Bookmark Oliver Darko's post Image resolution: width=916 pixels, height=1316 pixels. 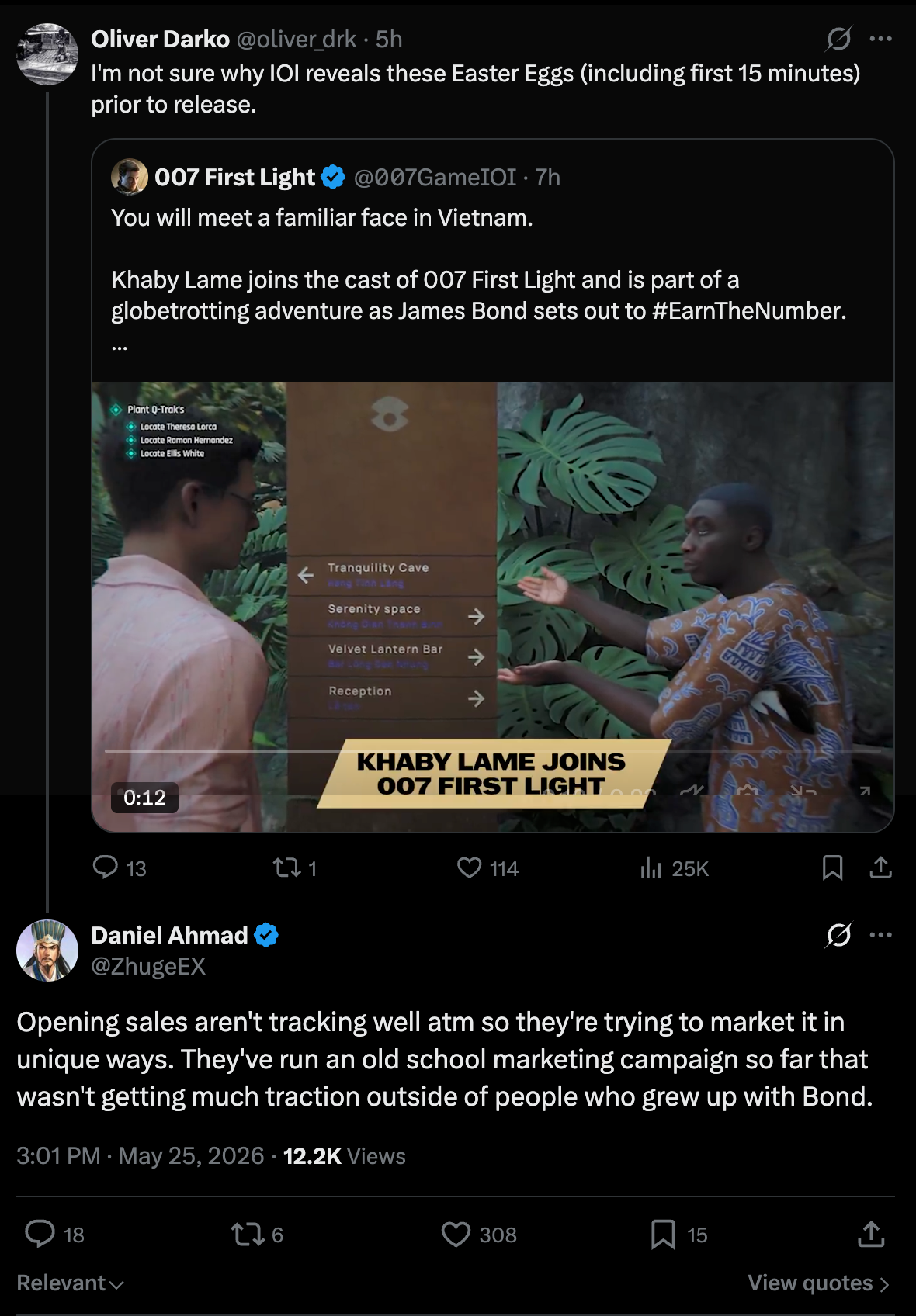point(832,868)
